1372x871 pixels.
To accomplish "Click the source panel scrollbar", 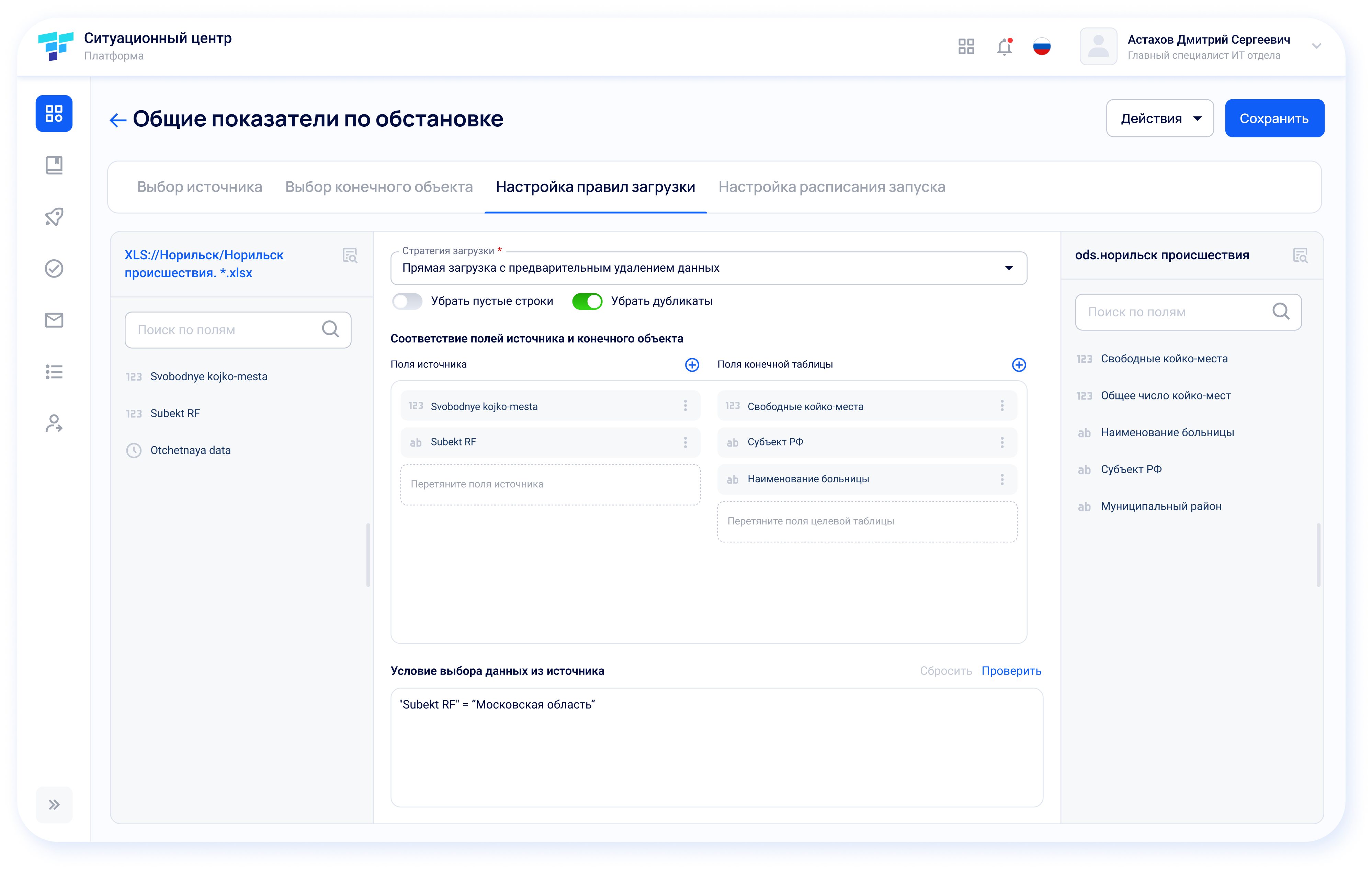I will tap(368, 555).
